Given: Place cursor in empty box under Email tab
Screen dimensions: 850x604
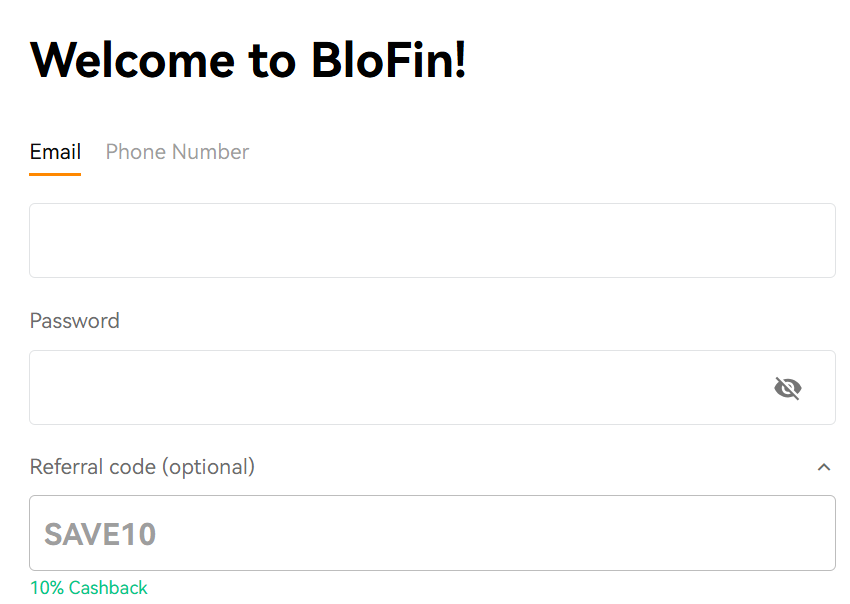Looking at the screenshot, I should (432, 241).
